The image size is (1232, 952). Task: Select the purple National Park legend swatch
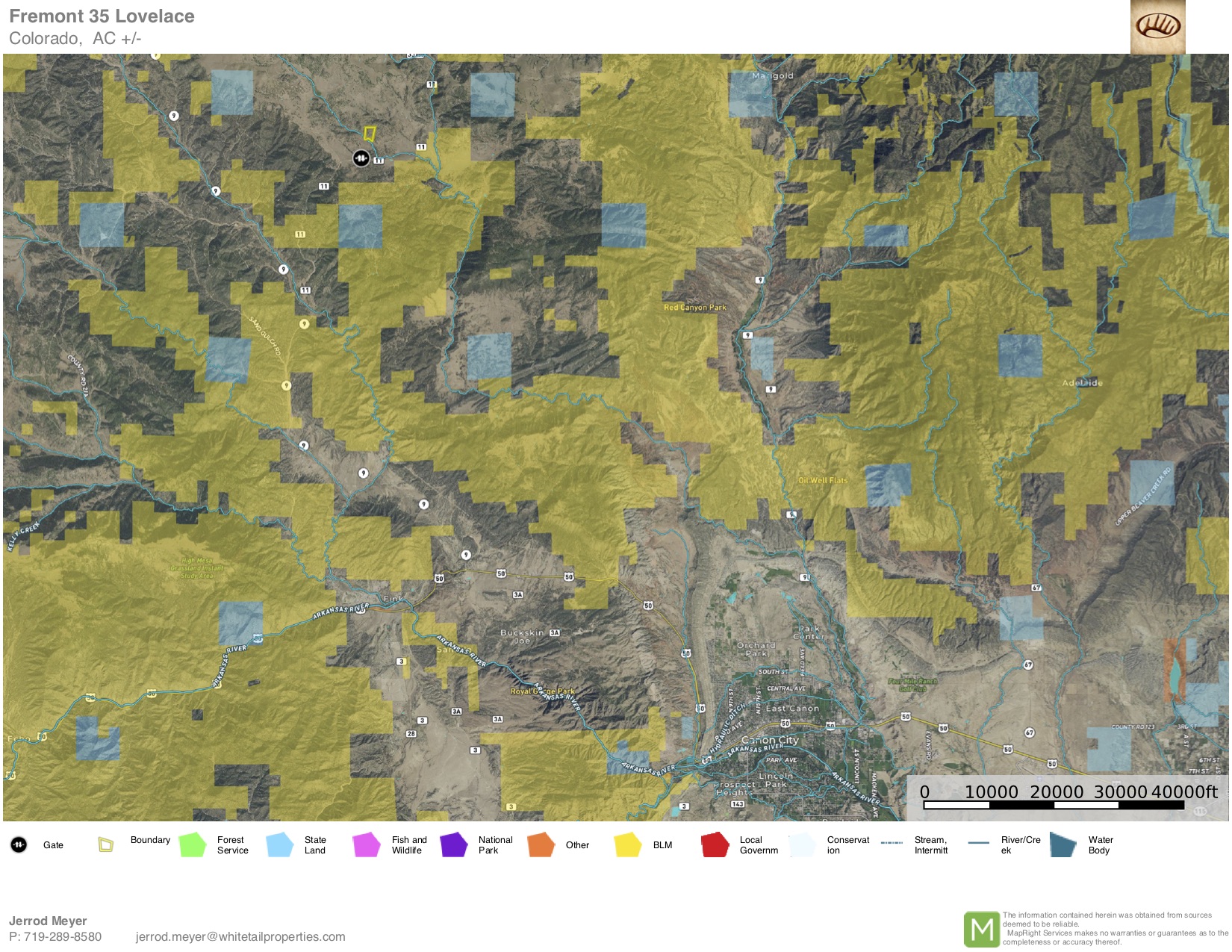(454, 844)
